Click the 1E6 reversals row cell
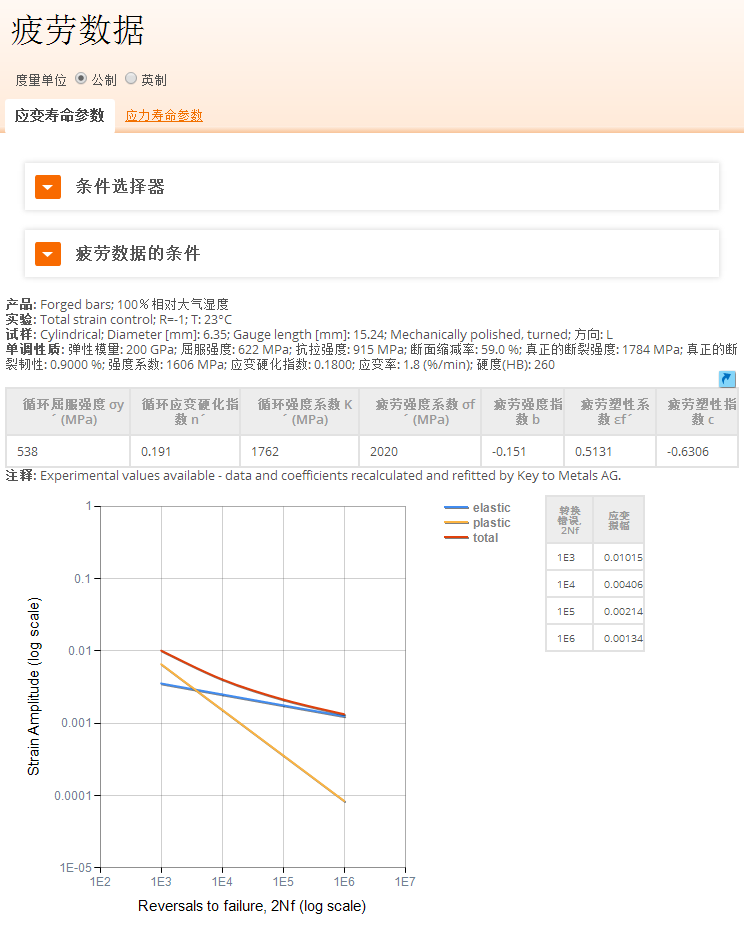Viewport: 744px width, 925px height. pyautogui.click(x=568, y=639)
